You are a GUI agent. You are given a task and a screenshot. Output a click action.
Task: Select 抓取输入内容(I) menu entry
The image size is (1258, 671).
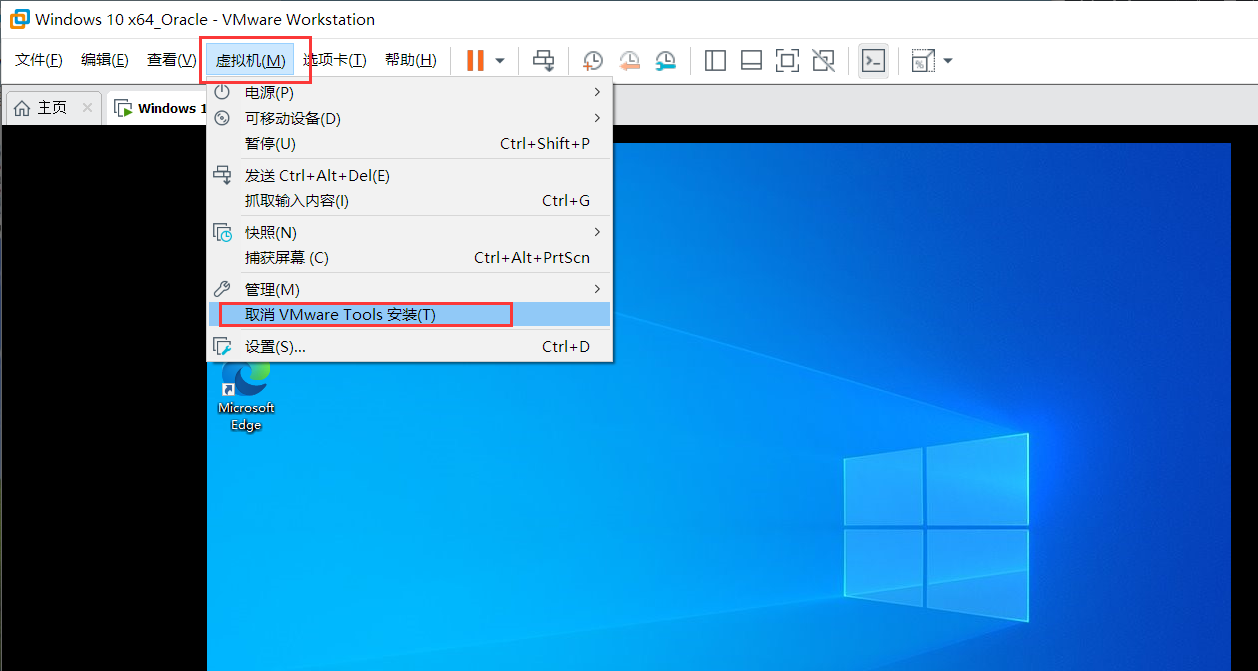click(410, 200)
